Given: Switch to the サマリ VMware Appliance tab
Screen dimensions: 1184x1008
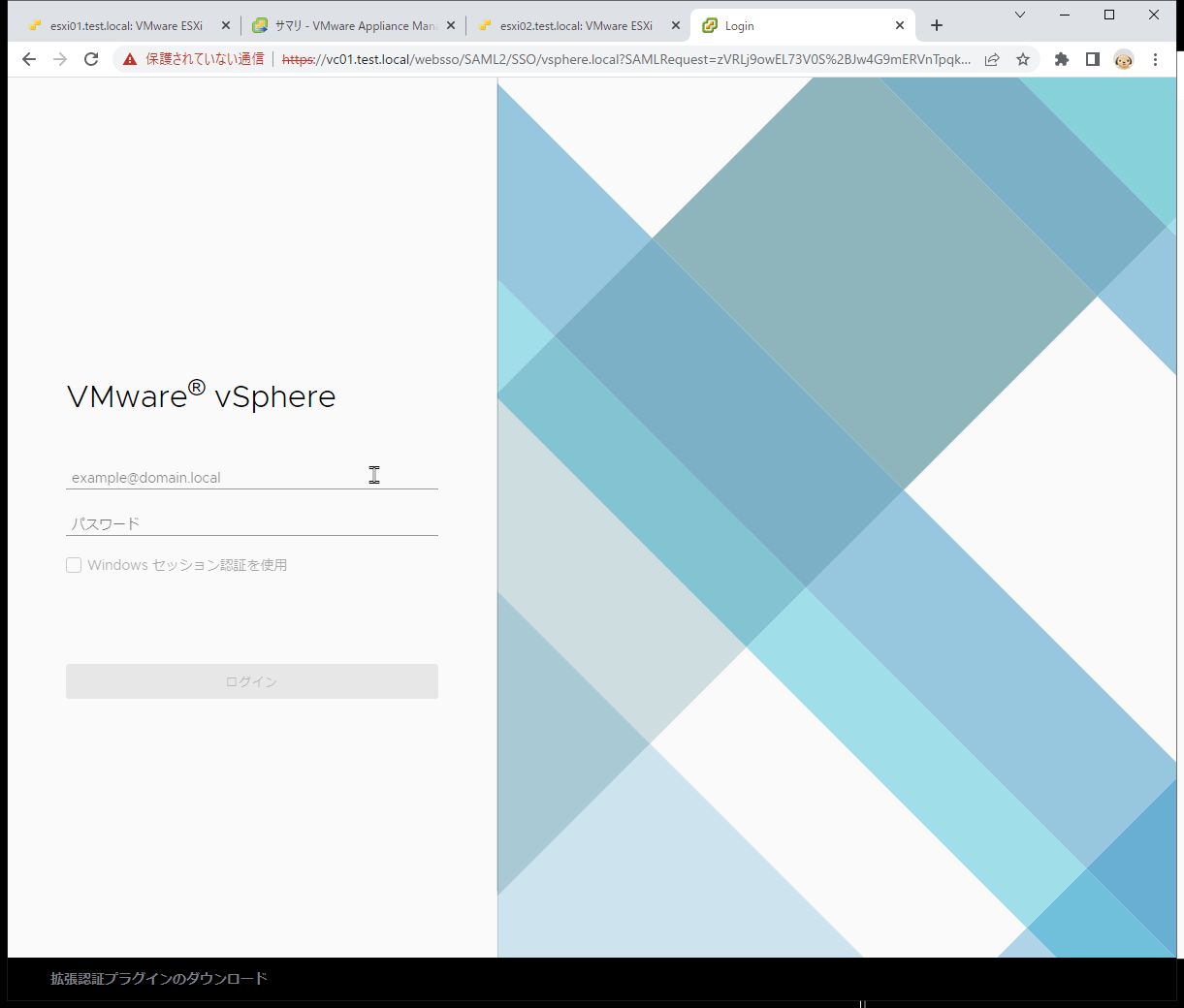Looking at the screenshot, I should (353, 26).
